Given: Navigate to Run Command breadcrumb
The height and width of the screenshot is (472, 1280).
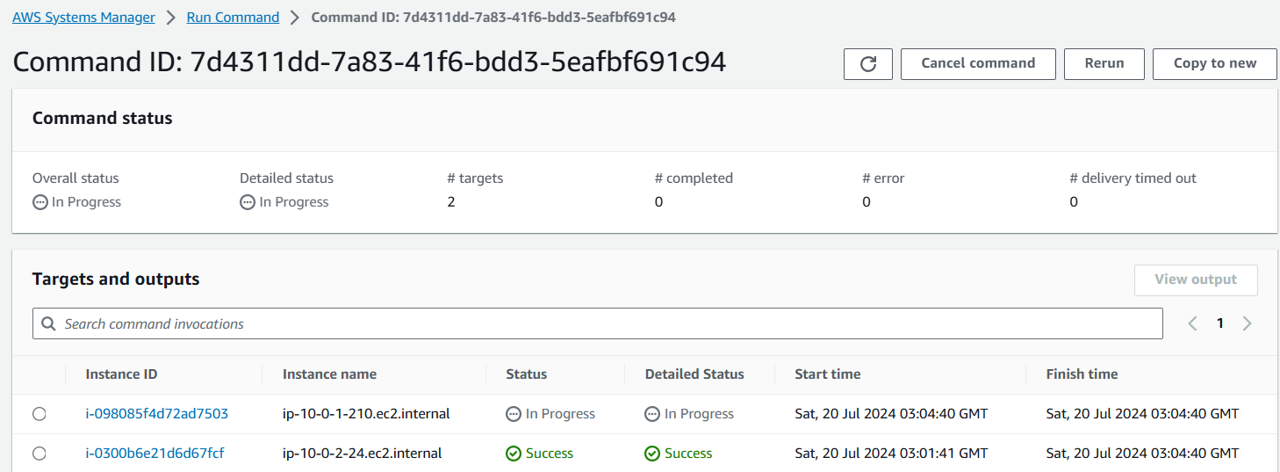Looking at the screenshot, I should pos(233,17).
